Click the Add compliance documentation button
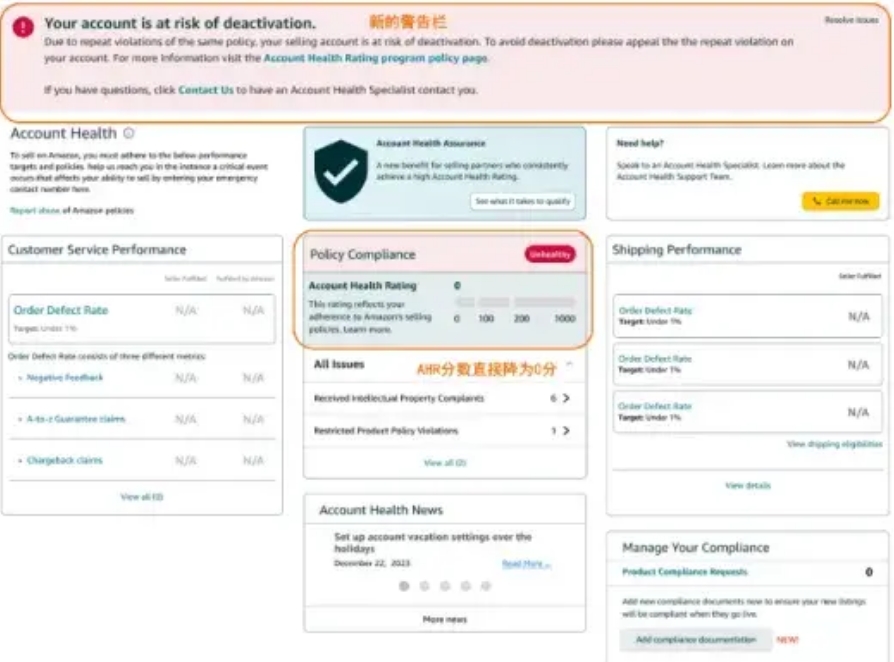Image resolution: width=894 pixels, height=662 pixels. (x=696, y=640)
